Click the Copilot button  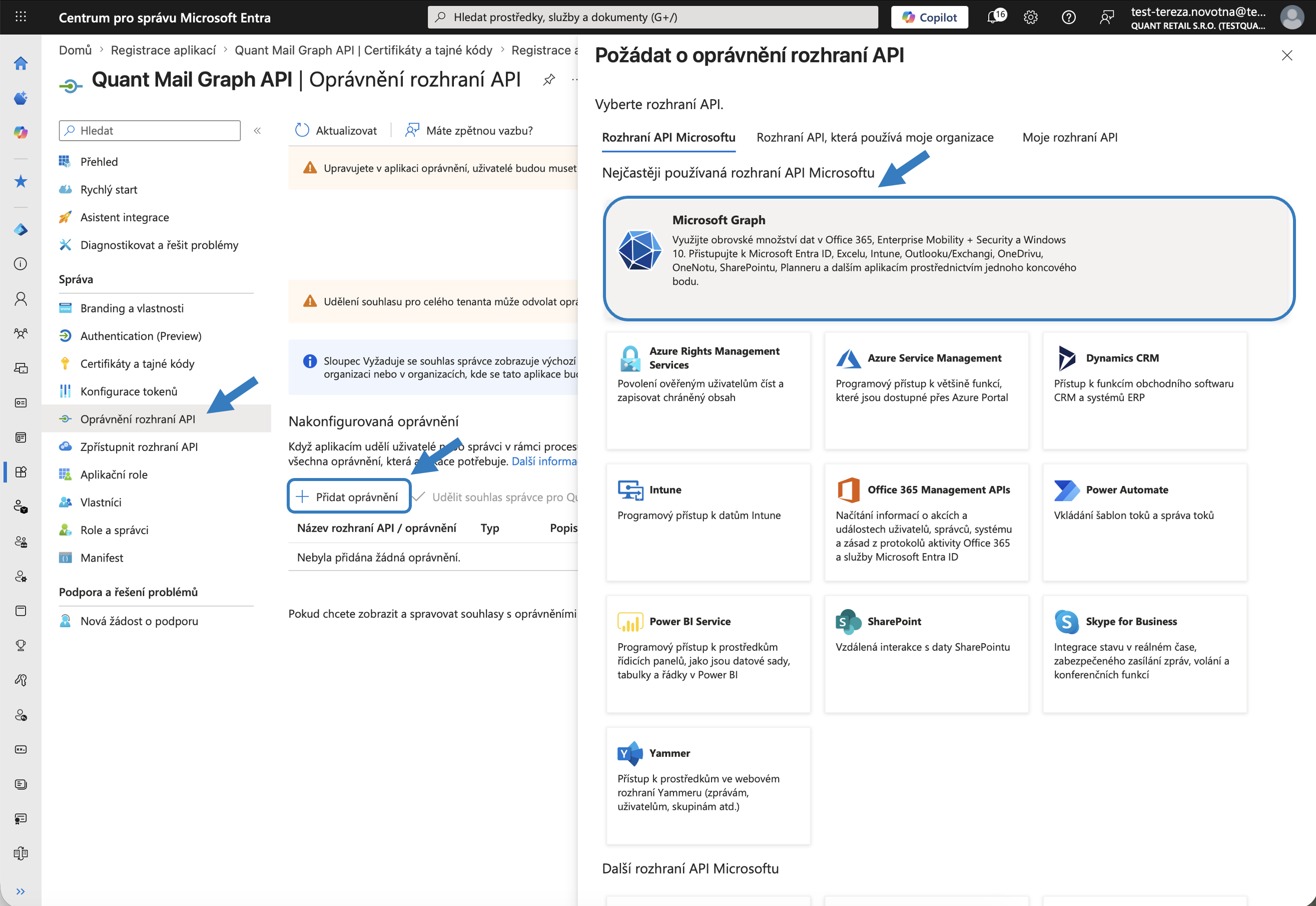click(x=929, y=17)
